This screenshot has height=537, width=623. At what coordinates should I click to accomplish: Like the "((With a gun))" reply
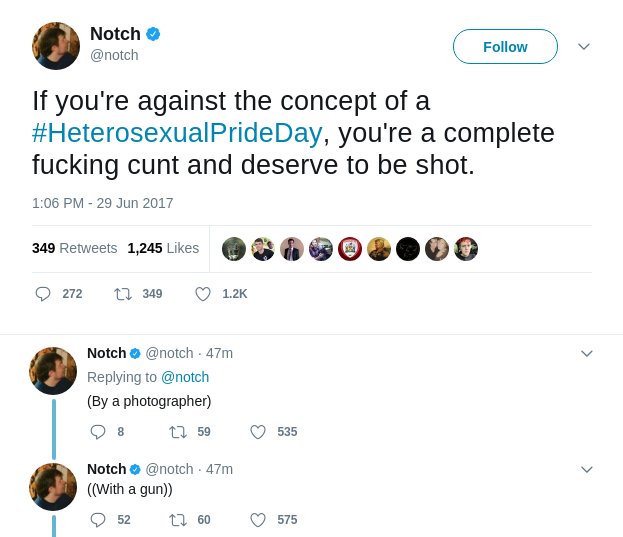click(x=258, y=520)
